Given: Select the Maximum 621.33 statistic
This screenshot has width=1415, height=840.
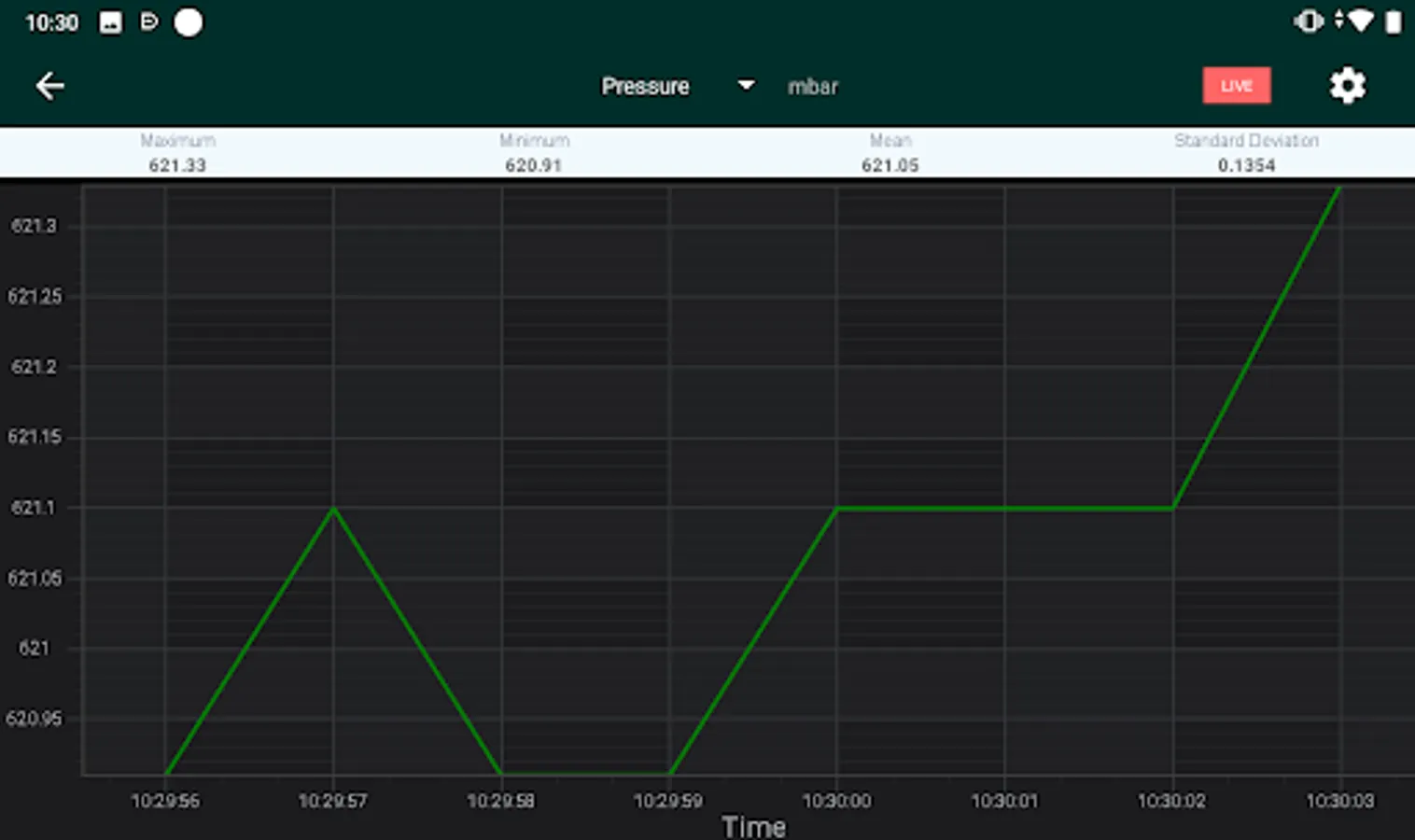Looking at the screenshot, I should 177,153.
